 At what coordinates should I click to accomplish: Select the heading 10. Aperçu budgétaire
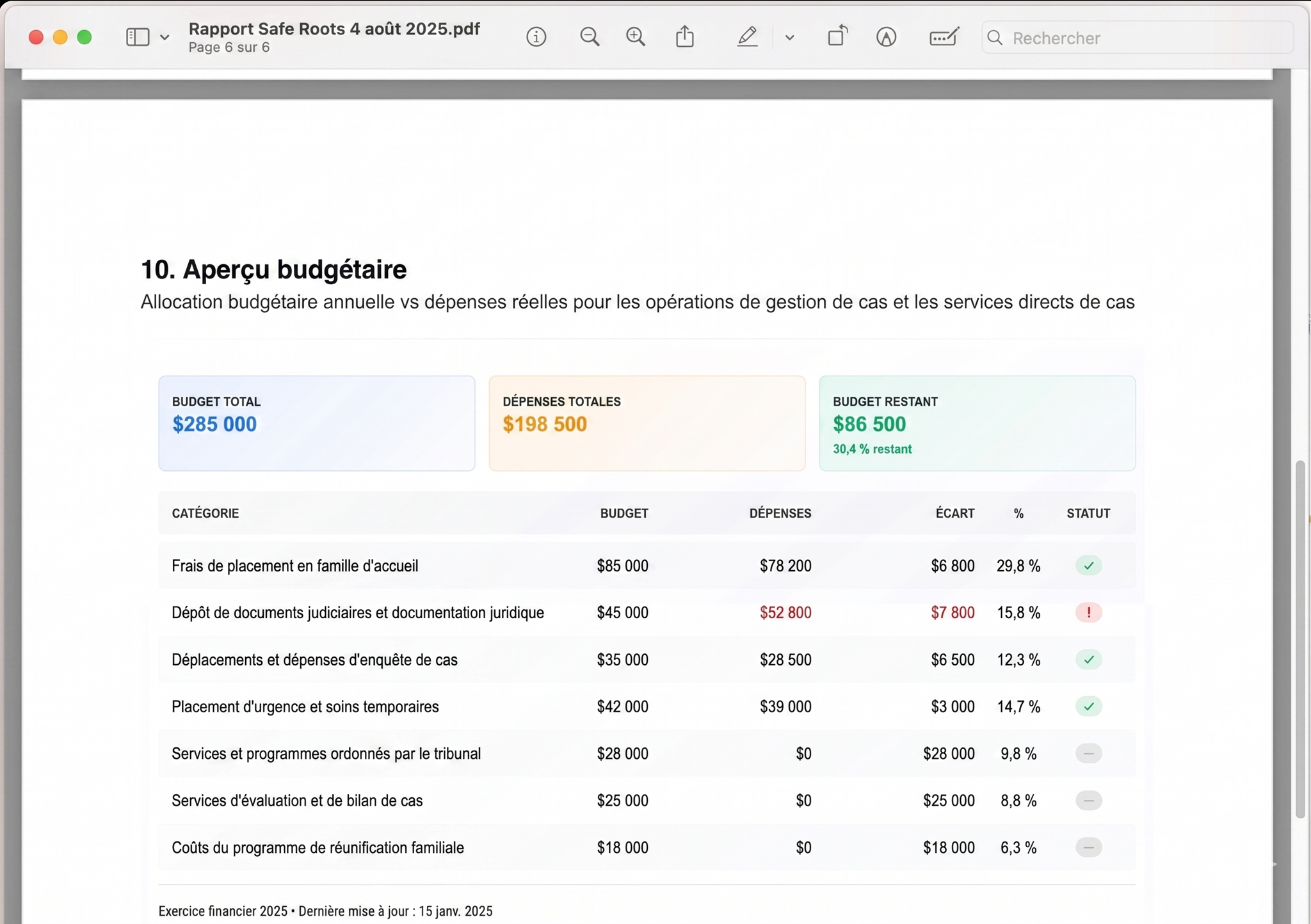point(273,269)
